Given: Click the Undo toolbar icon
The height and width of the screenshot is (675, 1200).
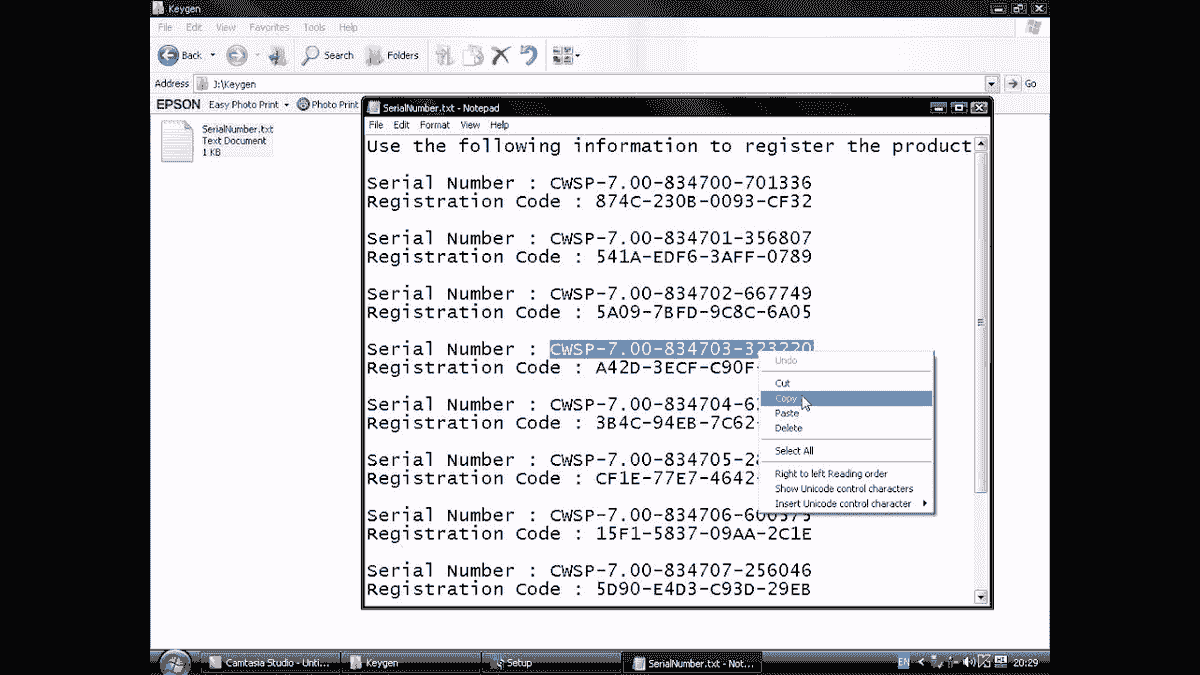Looking at the screenshot, I should (529, 56).
